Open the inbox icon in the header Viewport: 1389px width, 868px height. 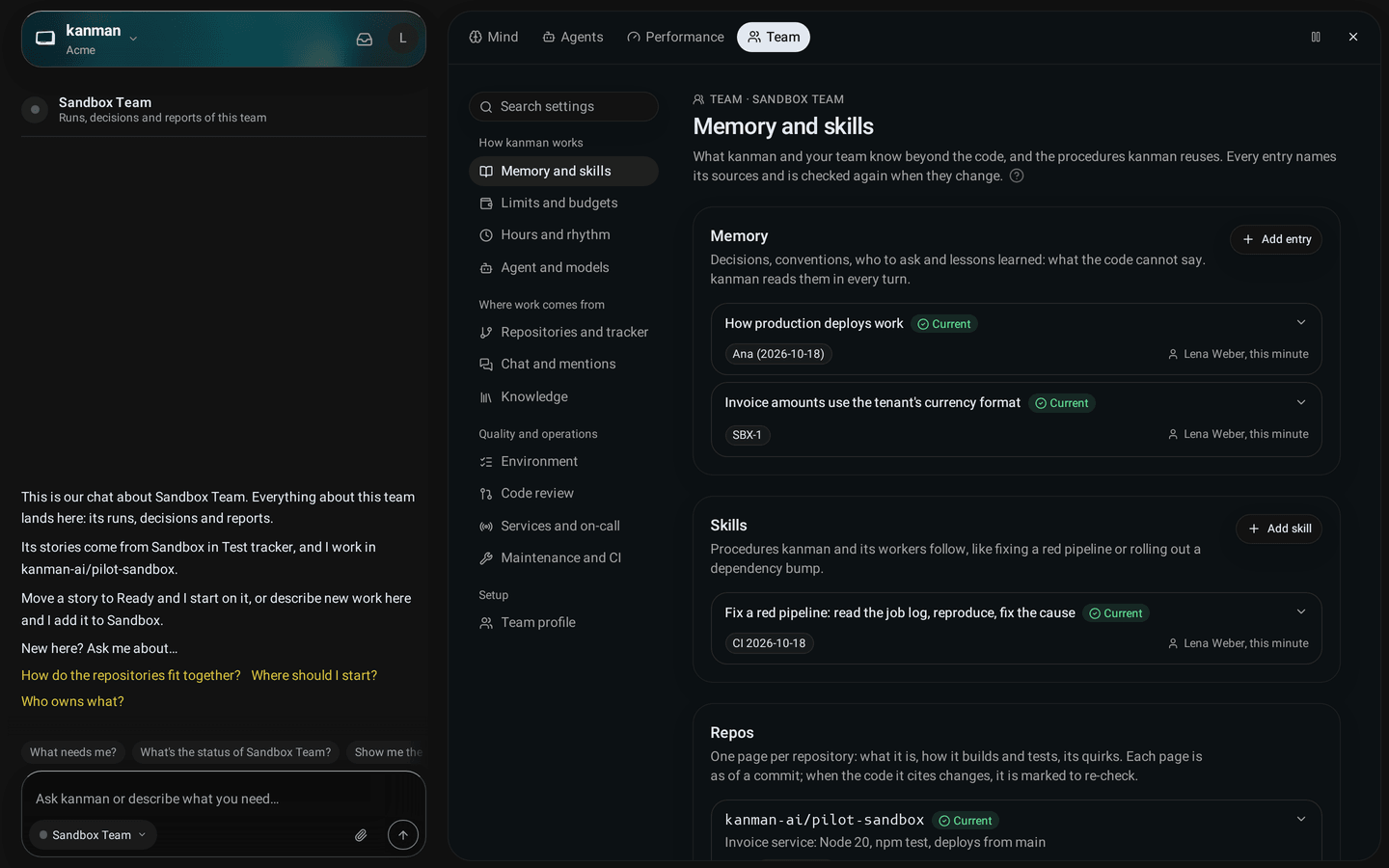coord(365,40)
